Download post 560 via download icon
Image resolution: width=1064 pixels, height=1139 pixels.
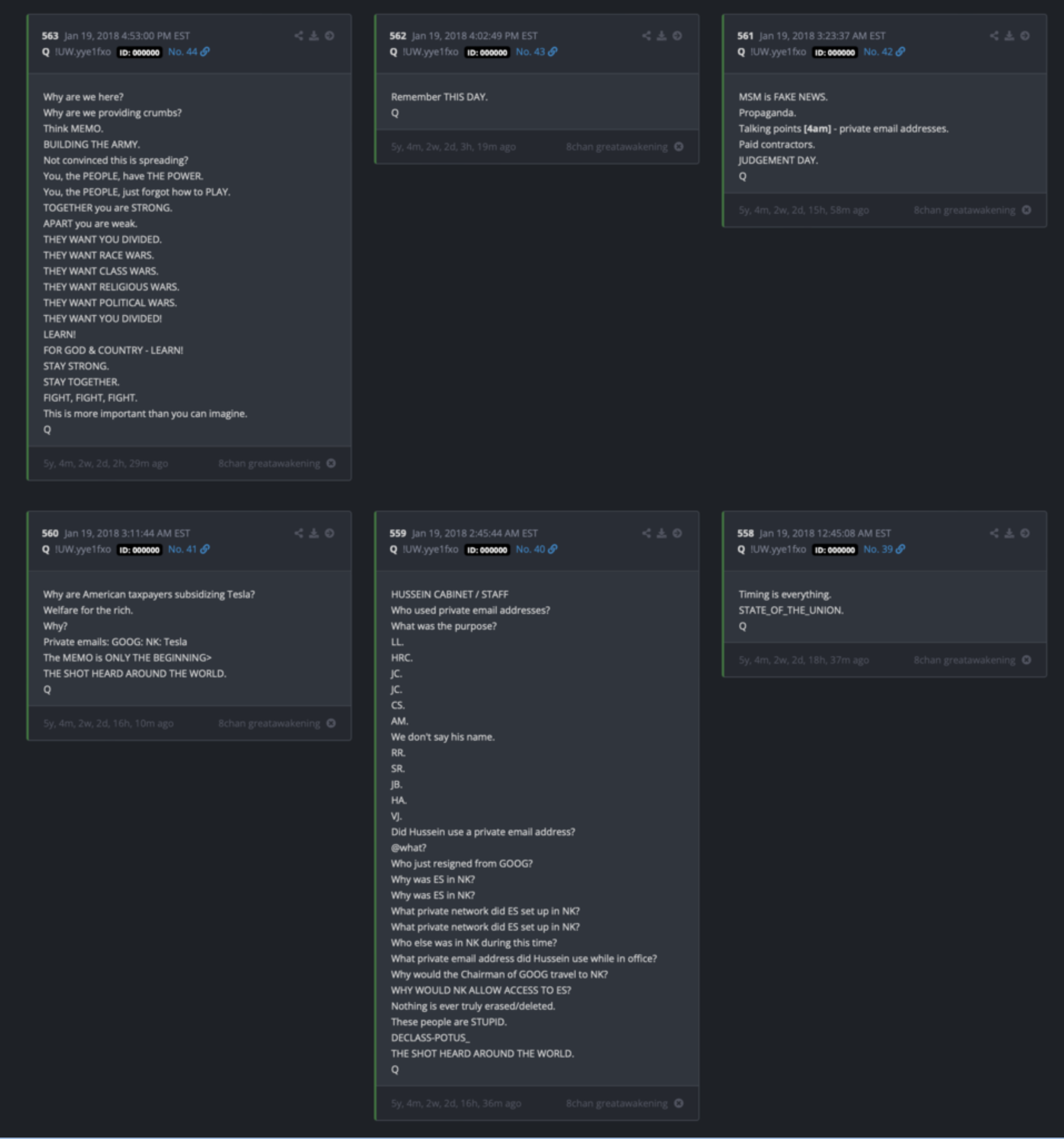[x=314, y=534]
